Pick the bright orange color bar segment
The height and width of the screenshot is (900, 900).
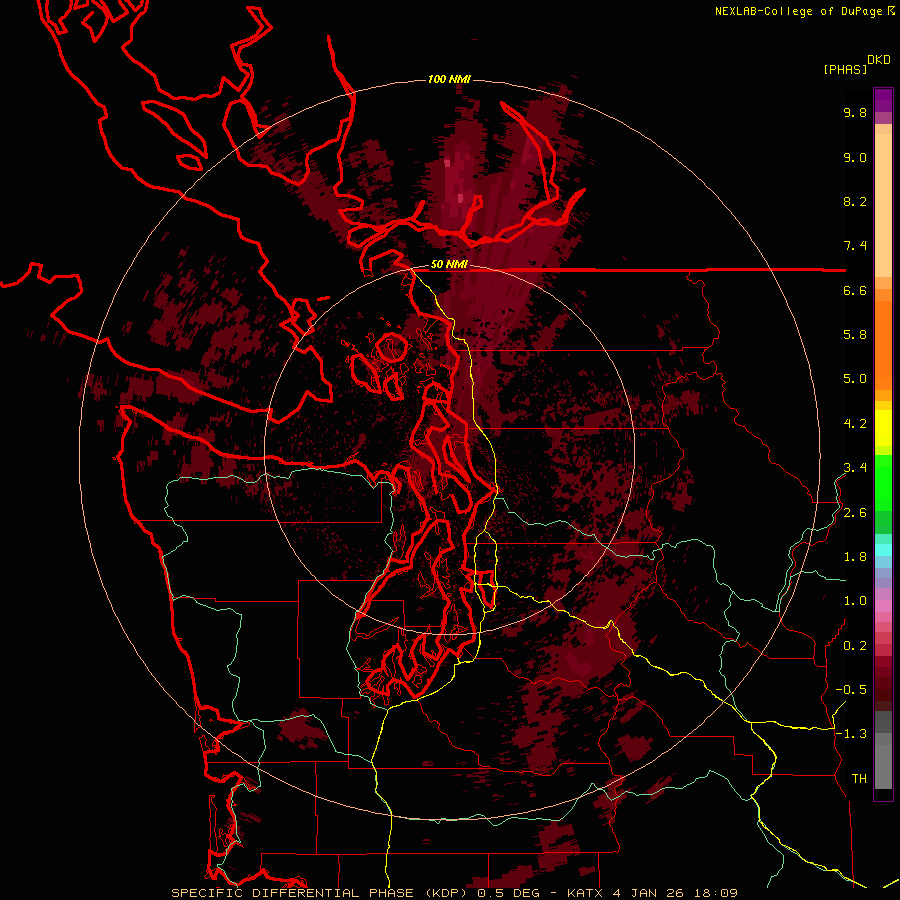[x=883, y=344]
